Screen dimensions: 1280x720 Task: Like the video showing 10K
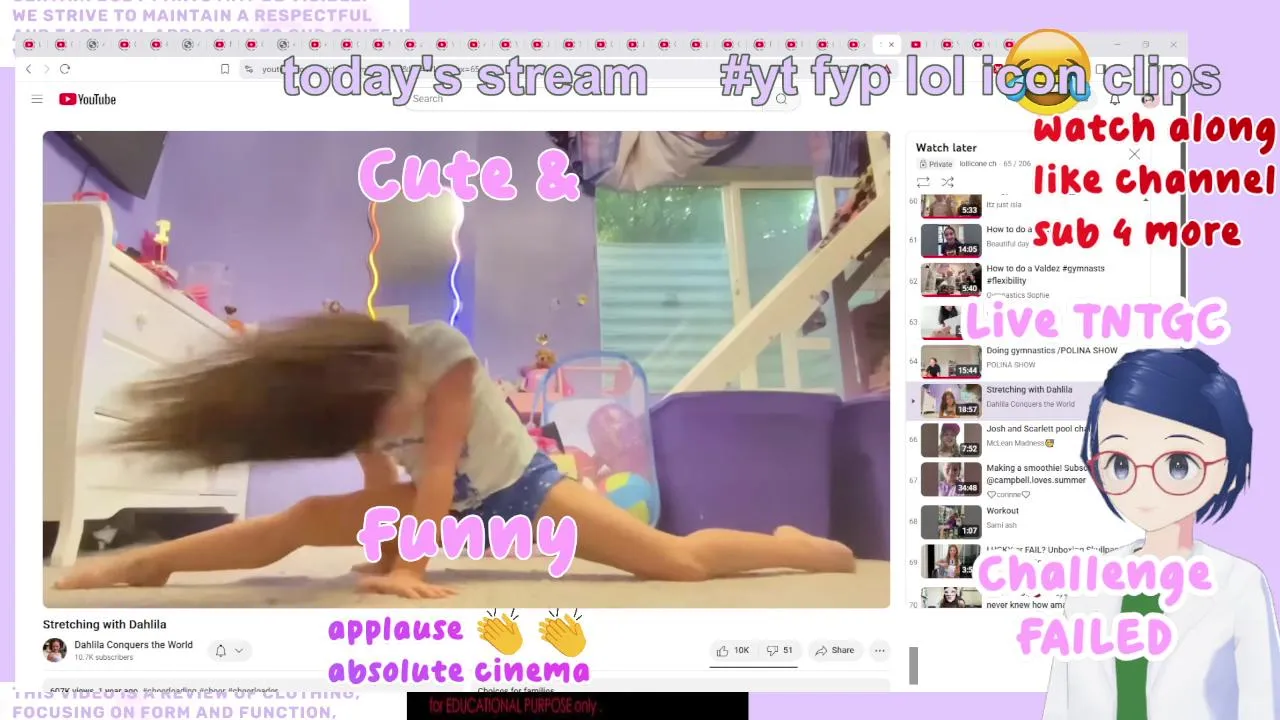(732, 651)
